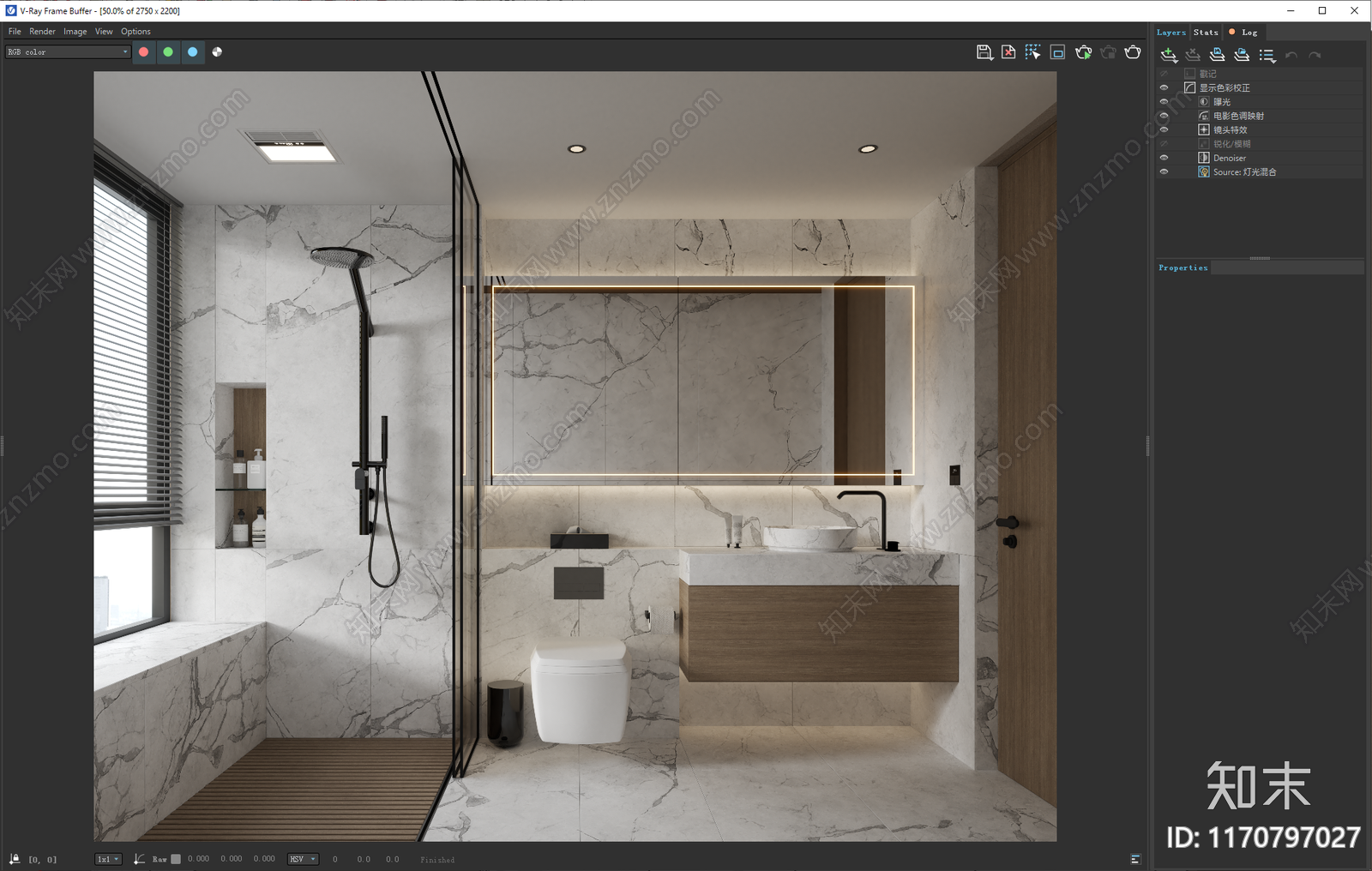The height and width of the screenshot is (871, 1372).
Task: Open the File menu
Action: tap(15, 32)
